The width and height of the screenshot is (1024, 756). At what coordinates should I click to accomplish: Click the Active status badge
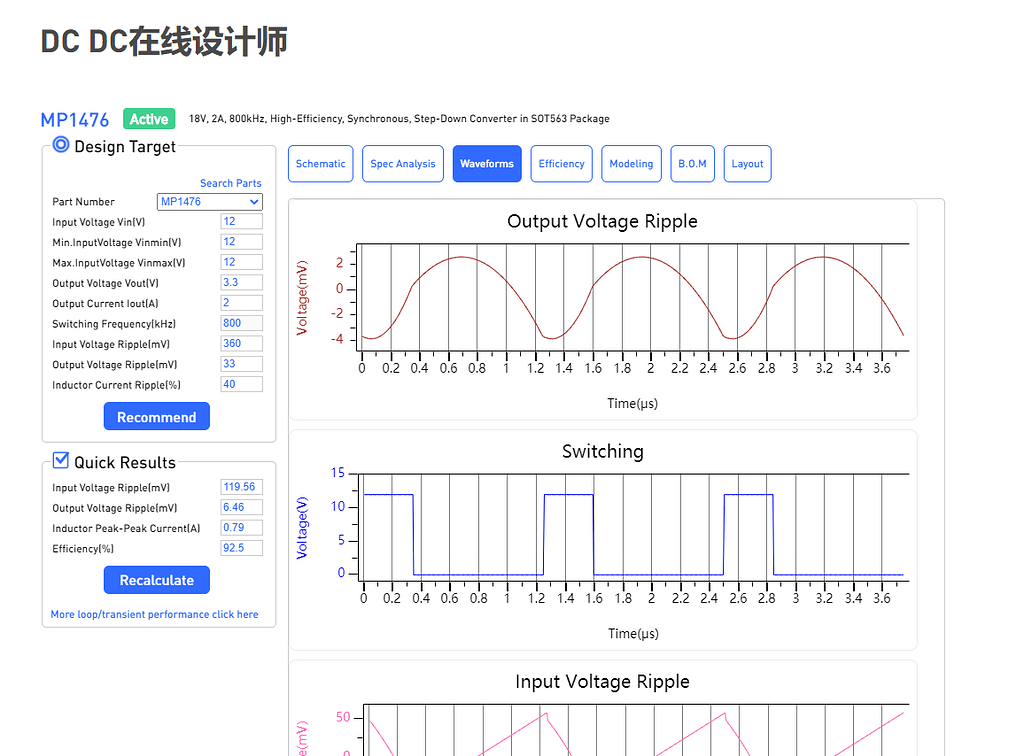pos(148,118)
